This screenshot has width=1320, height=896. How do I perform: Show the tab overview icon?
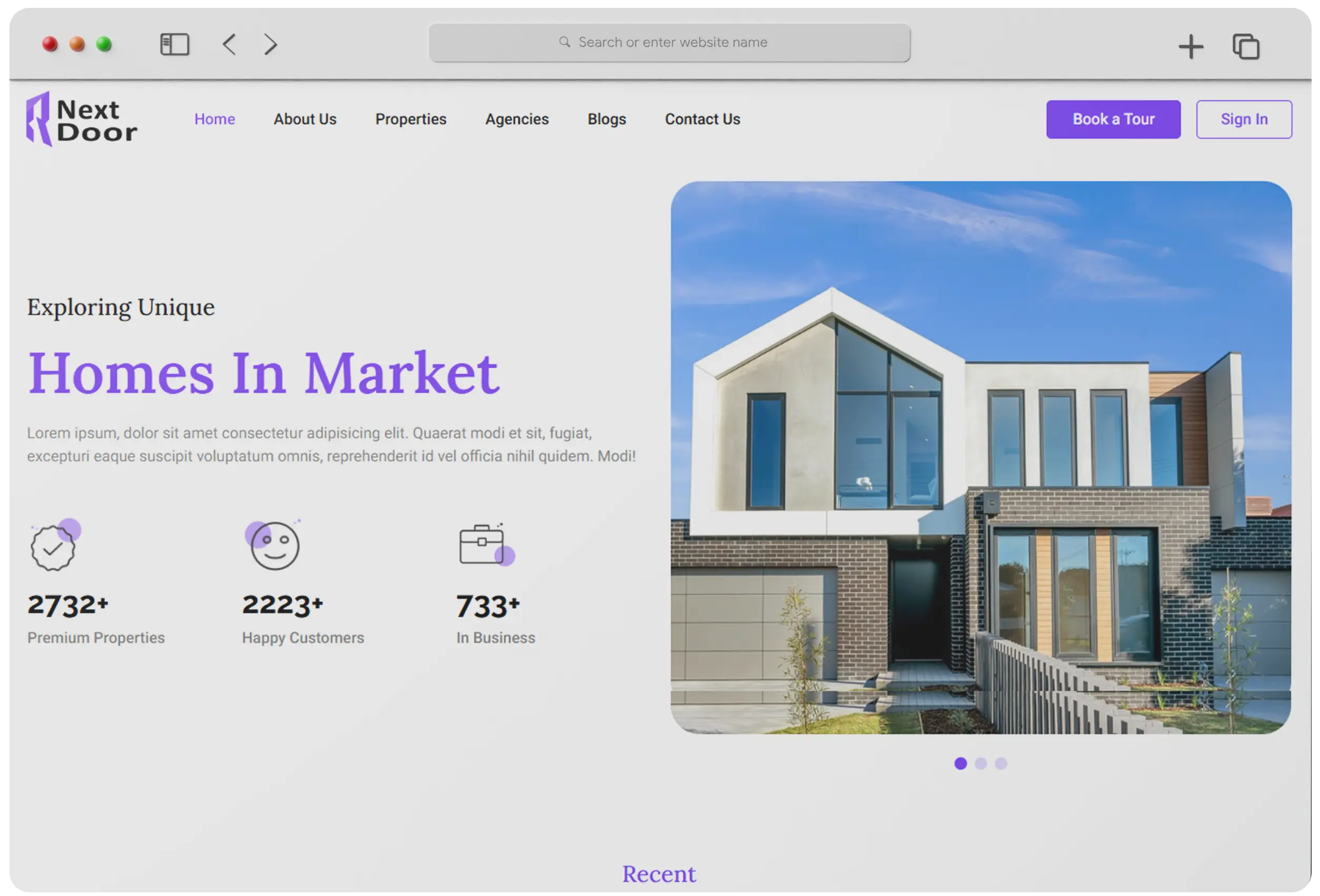coord(1246,47)
